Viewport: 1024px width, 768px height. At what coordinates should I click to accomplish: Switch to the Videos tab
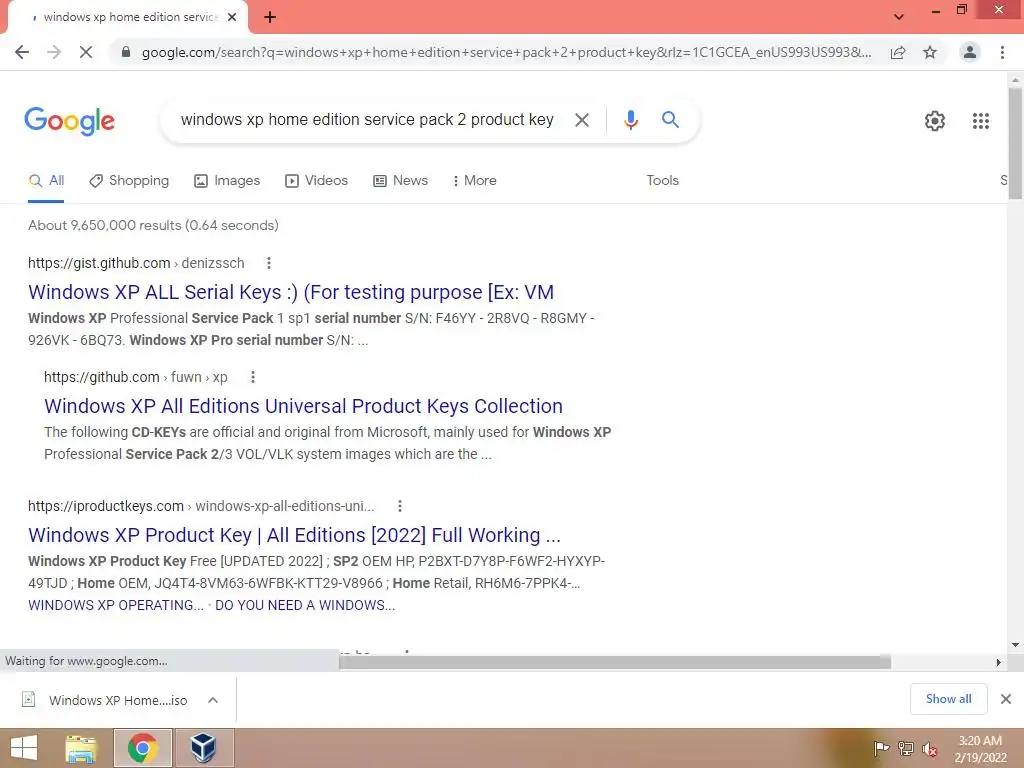coord(316,181)
